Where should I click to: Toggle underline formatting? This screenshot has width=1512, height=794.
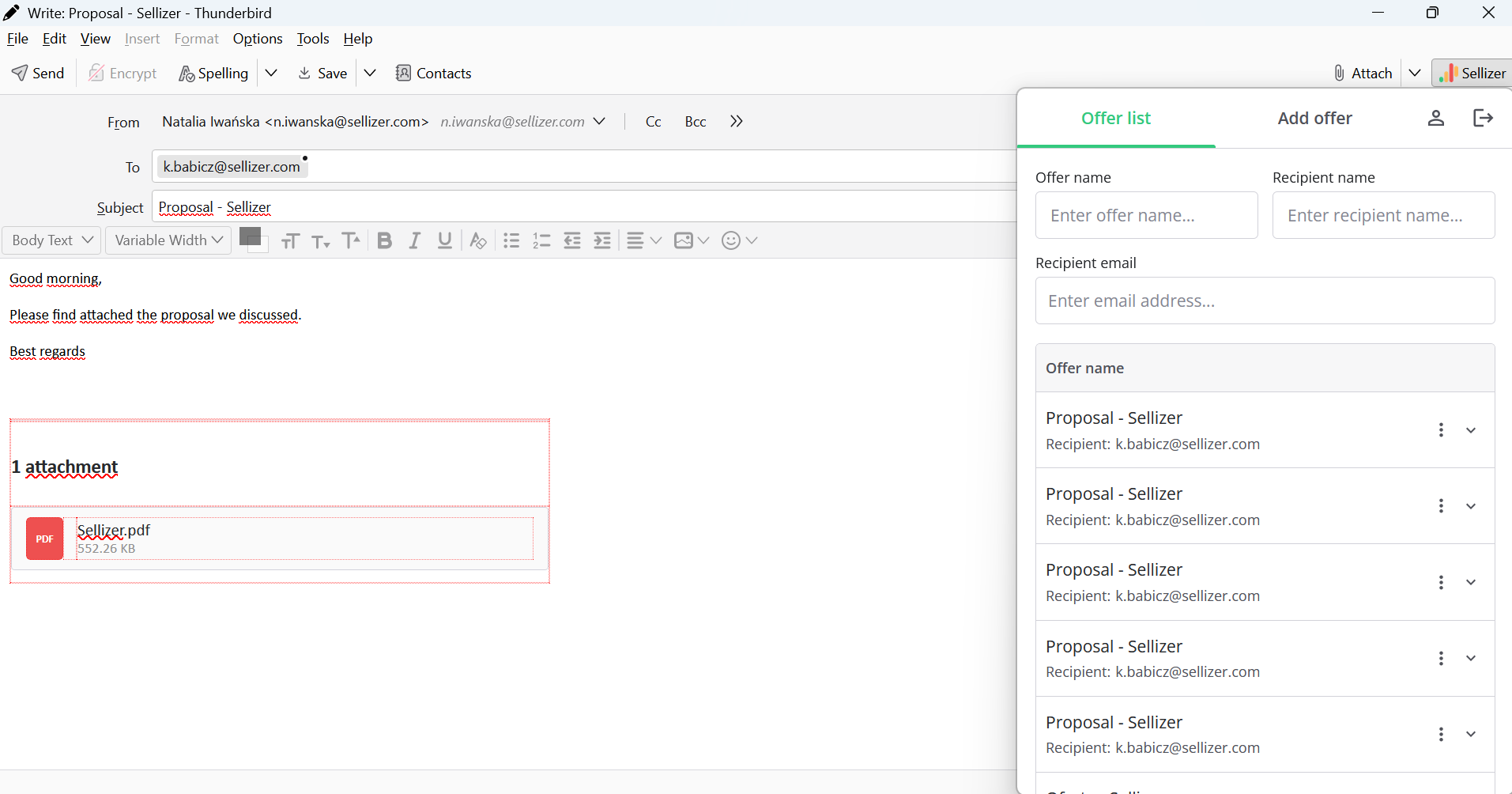click(x=445, y=240)
